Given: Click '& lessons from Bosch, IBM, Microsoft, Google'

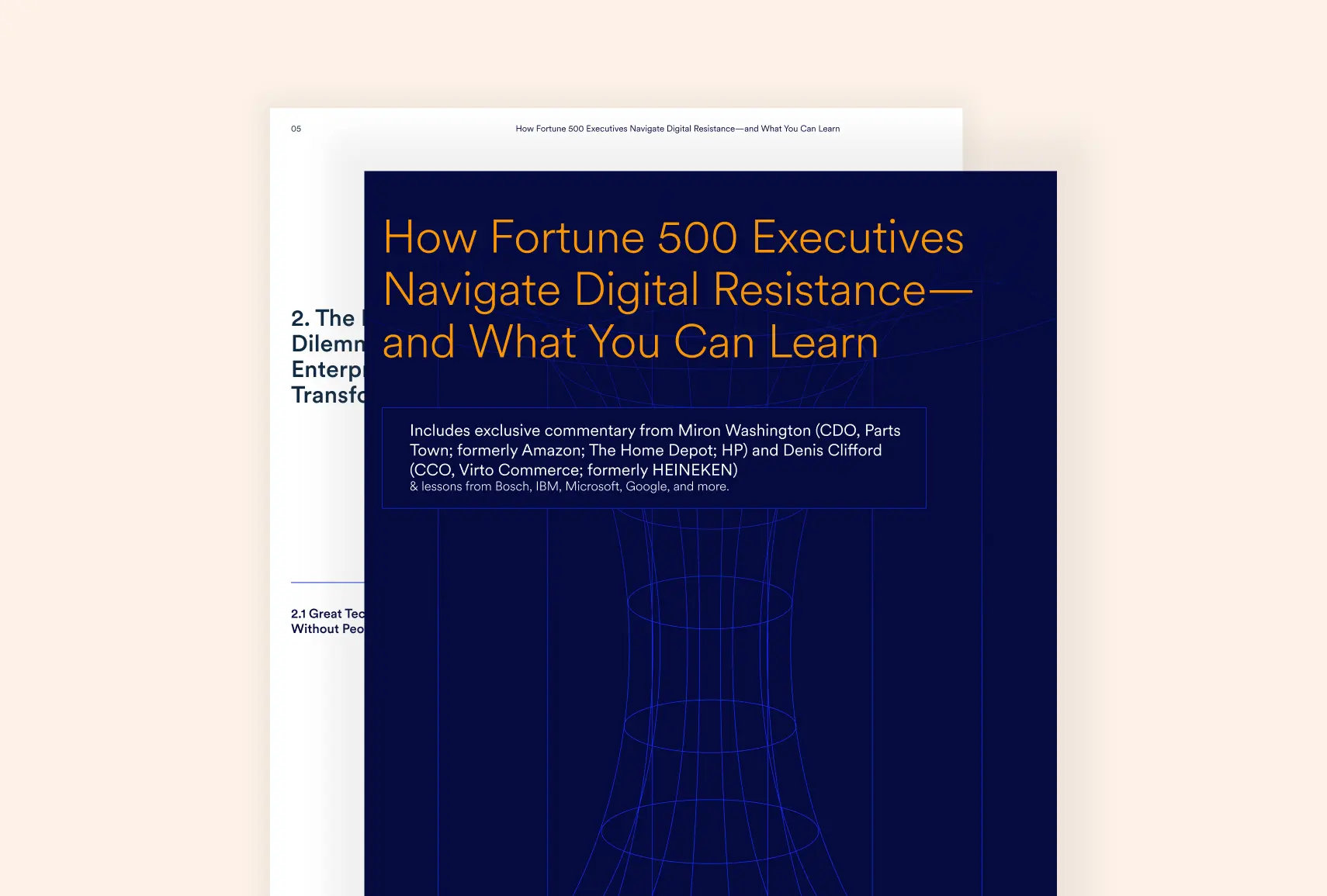Looking at the screenshot, I should point(539,486).
